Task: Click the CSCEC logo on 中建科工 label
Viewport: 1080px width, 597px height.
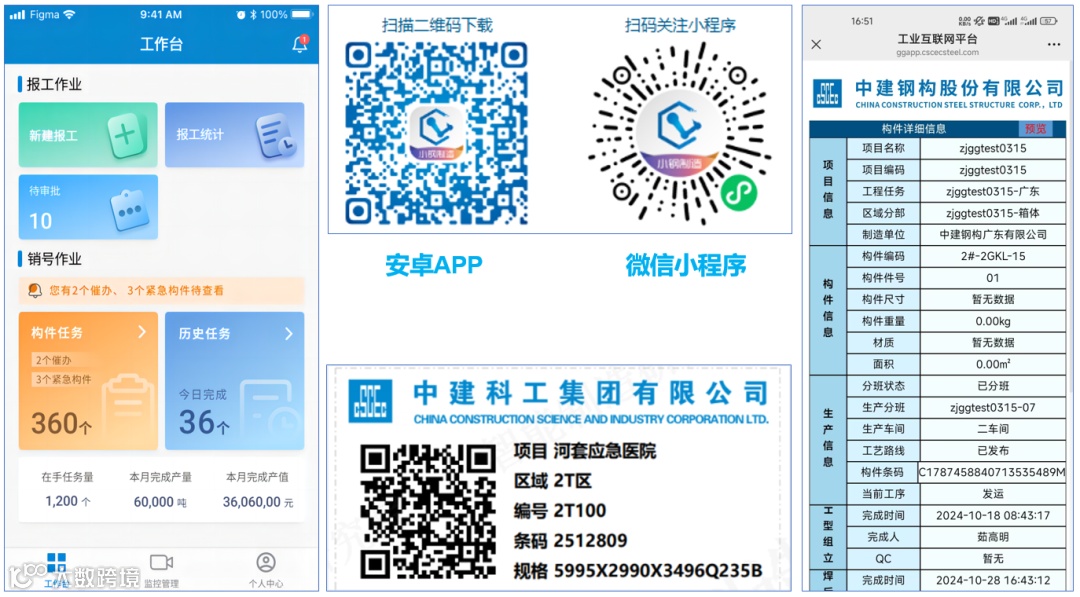Action: (371, 400)
